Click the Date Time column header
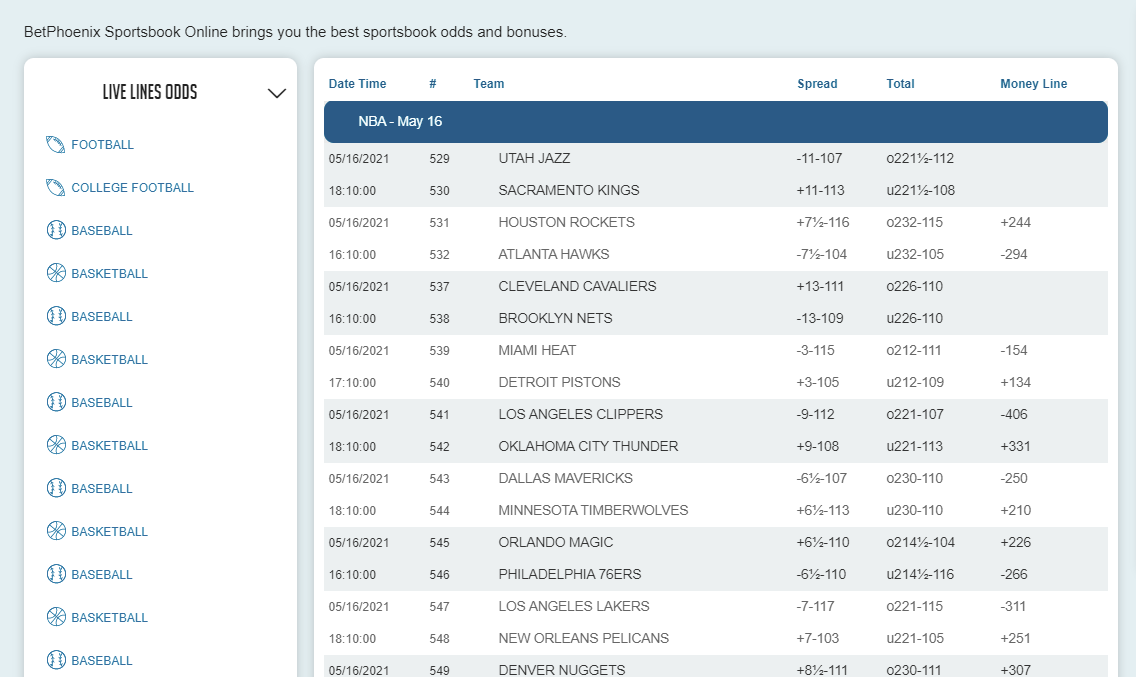 pyautogui.click(x=357, y=84)
